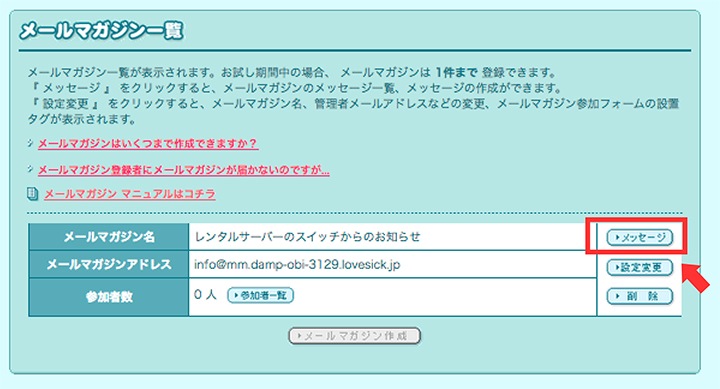Open link メールマガジンはいくつまで作成できますか？
Screen dimensions: 720x389
(148, 144)
